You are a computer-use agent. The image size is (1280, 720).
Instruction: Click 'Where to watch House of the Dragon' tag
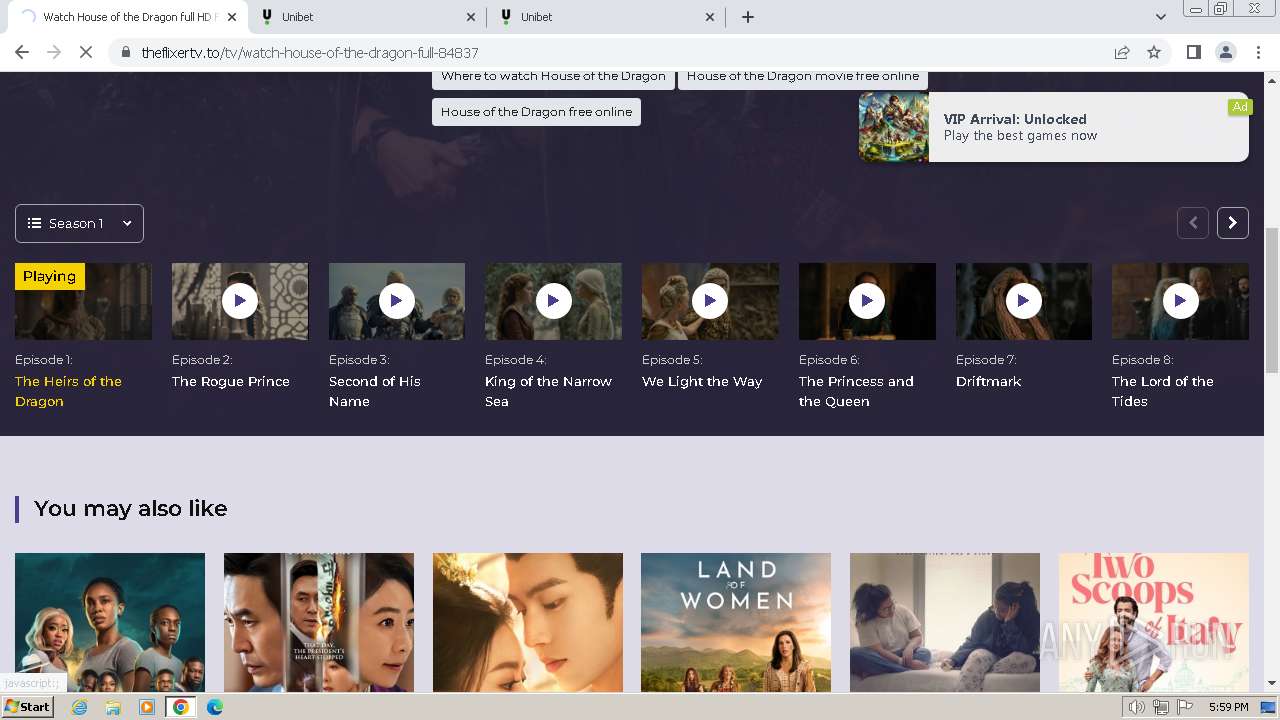pos(553,77)
